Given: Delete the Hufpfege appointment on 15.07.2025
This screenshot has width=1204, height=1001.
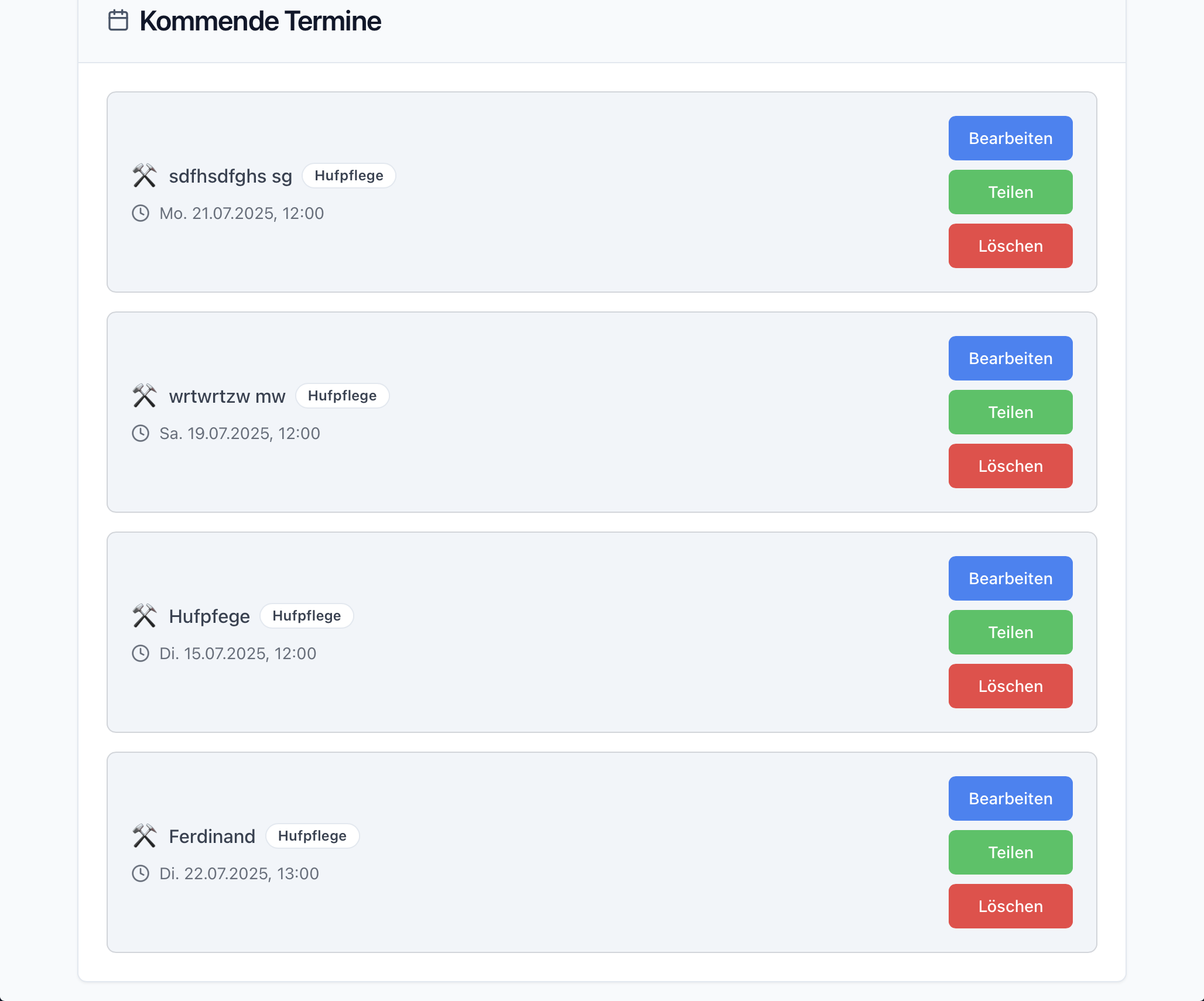Looking at the screenshot, I should point(1010,686).
